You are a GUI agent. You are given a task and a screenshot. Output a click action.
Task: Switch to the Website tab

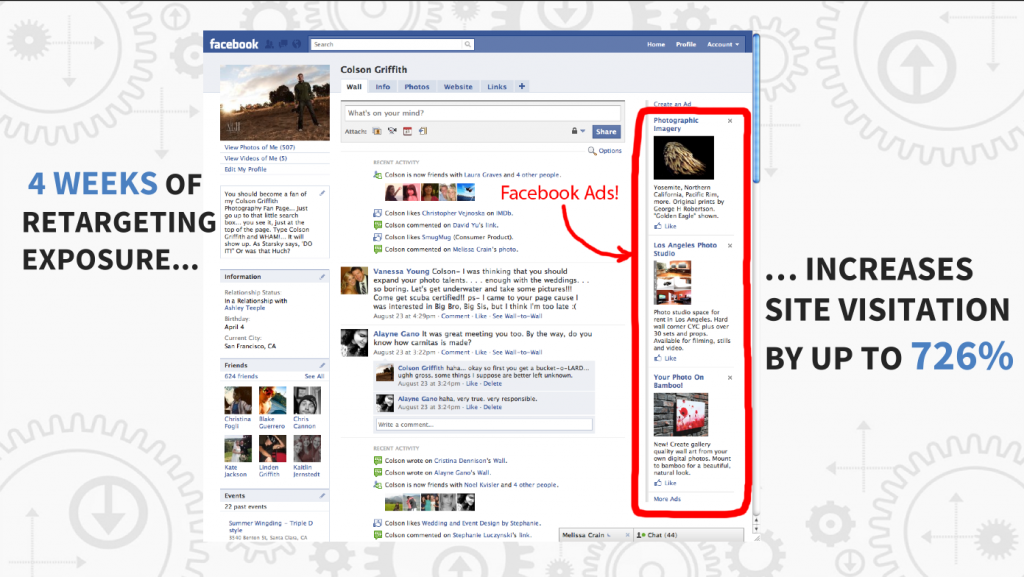(458, 87)
